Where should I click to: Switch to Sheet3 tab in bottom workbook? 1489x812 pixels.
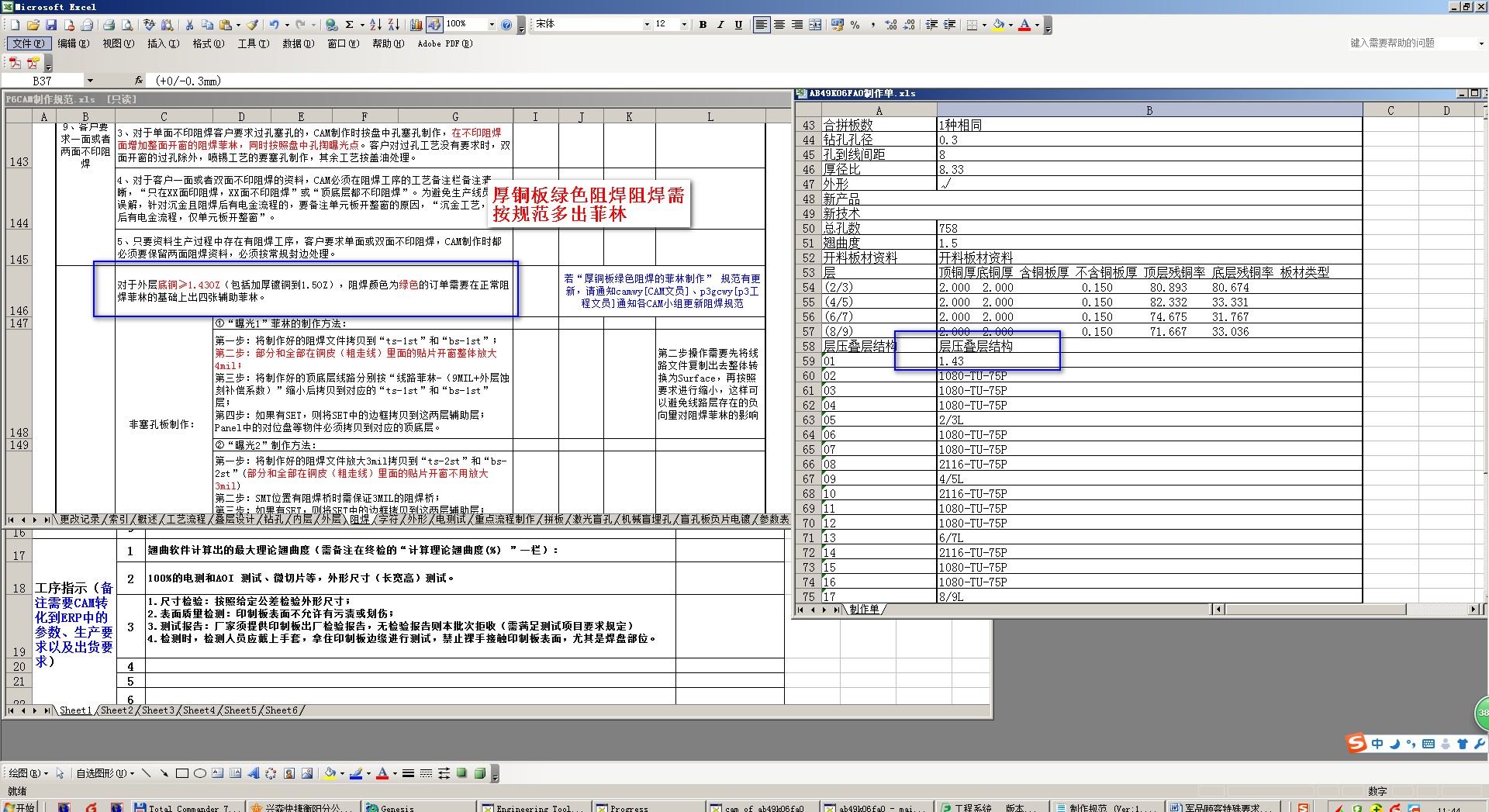[x=158, y=710]
